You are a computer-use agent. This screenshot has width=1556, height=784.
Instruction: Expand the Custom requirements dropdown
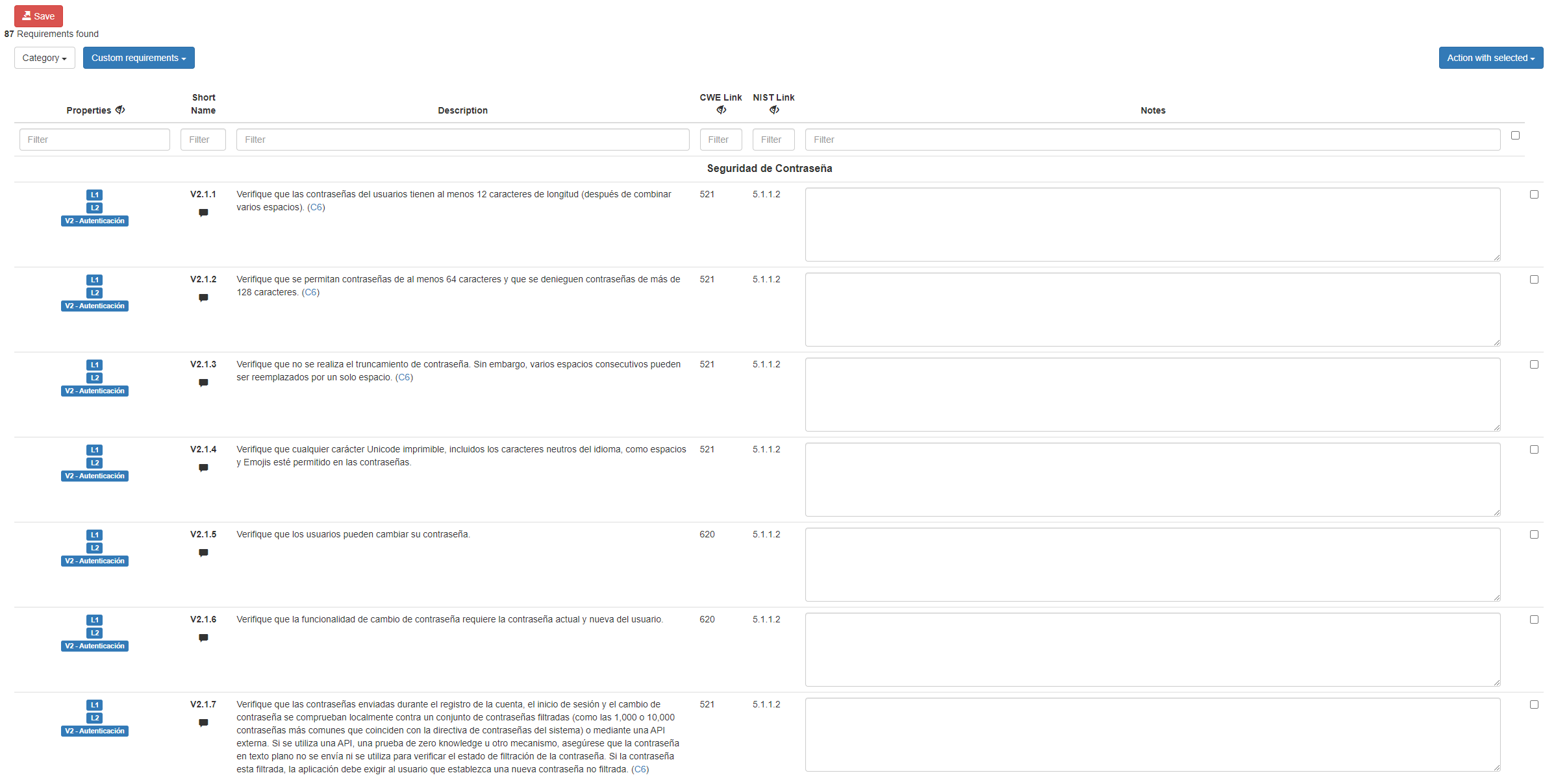[x=138, y=58]
